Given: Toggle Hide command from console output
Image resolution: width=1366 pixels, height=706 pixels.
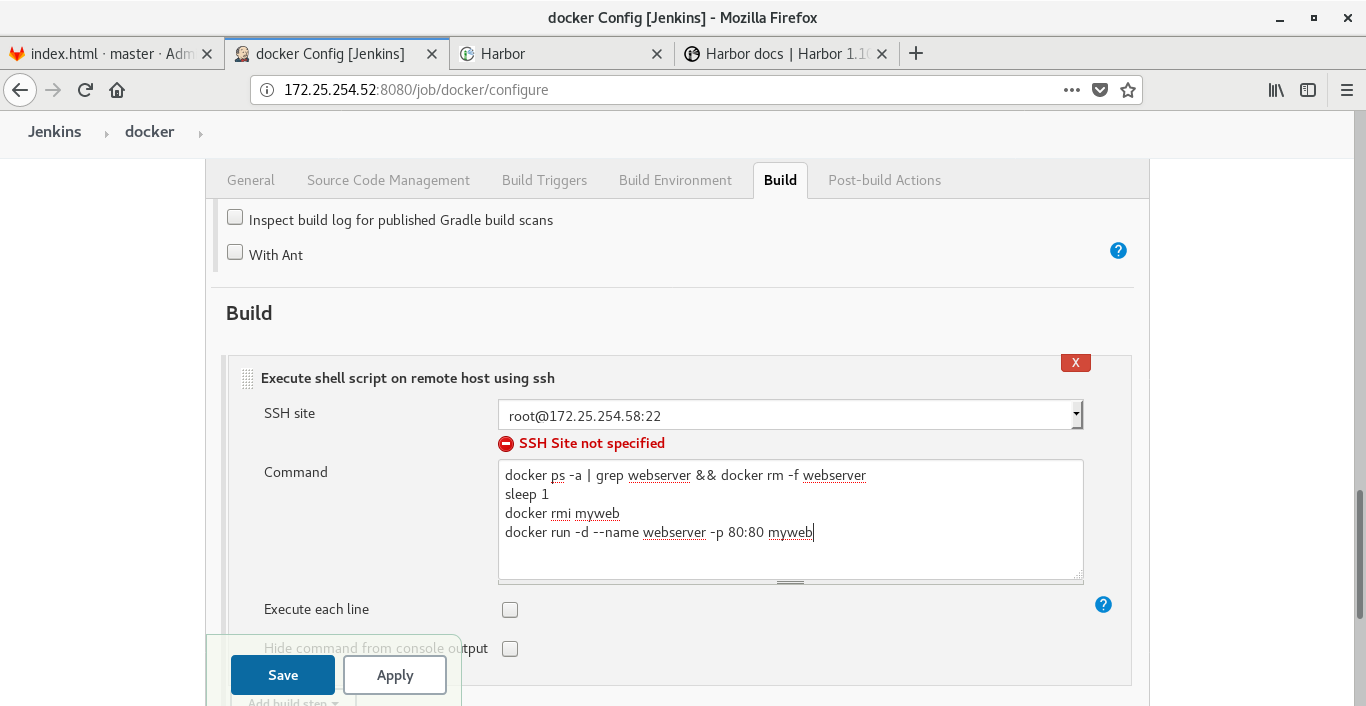Looking at the screenshot, I should pyautogui.click(x=510, y=649).
